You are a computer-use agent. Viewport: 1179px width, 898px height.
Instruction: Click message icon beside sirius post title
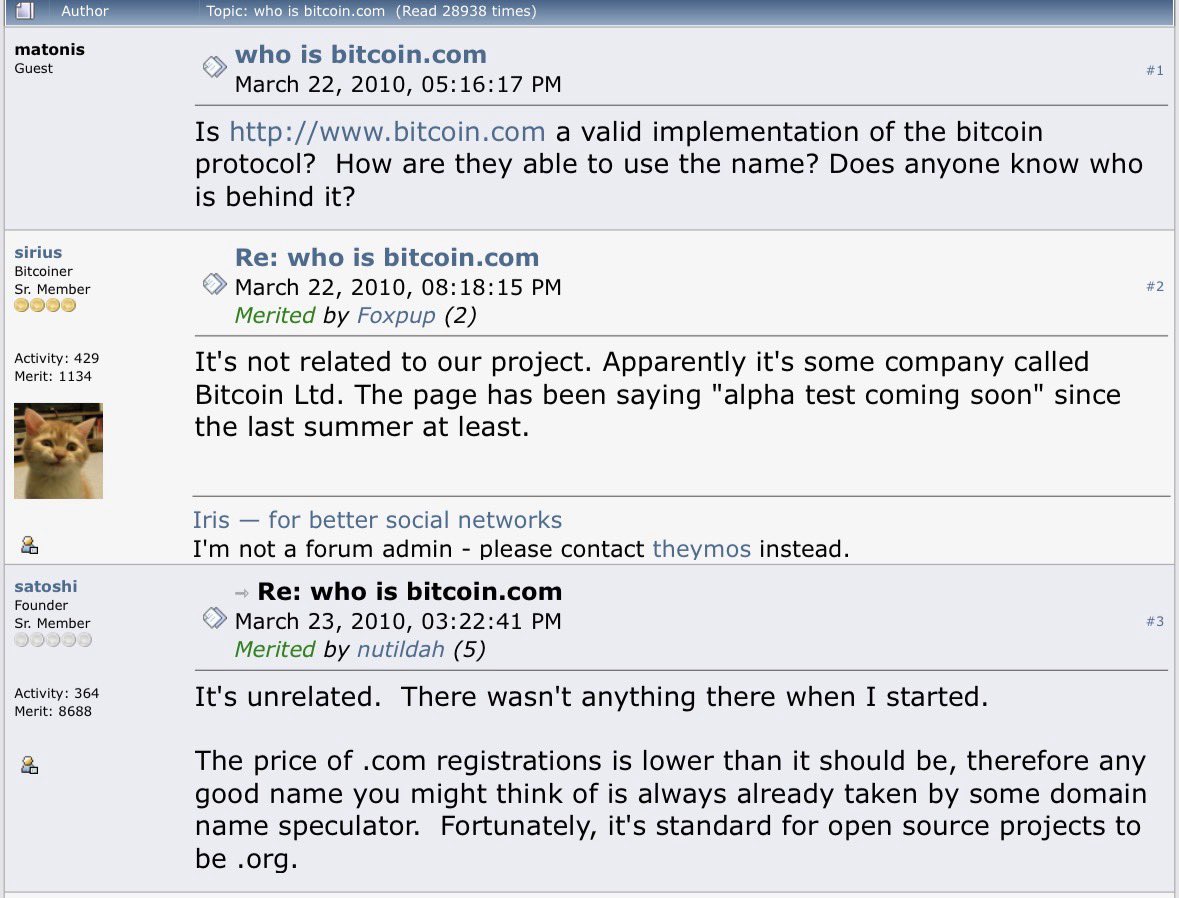pos(214,284)
